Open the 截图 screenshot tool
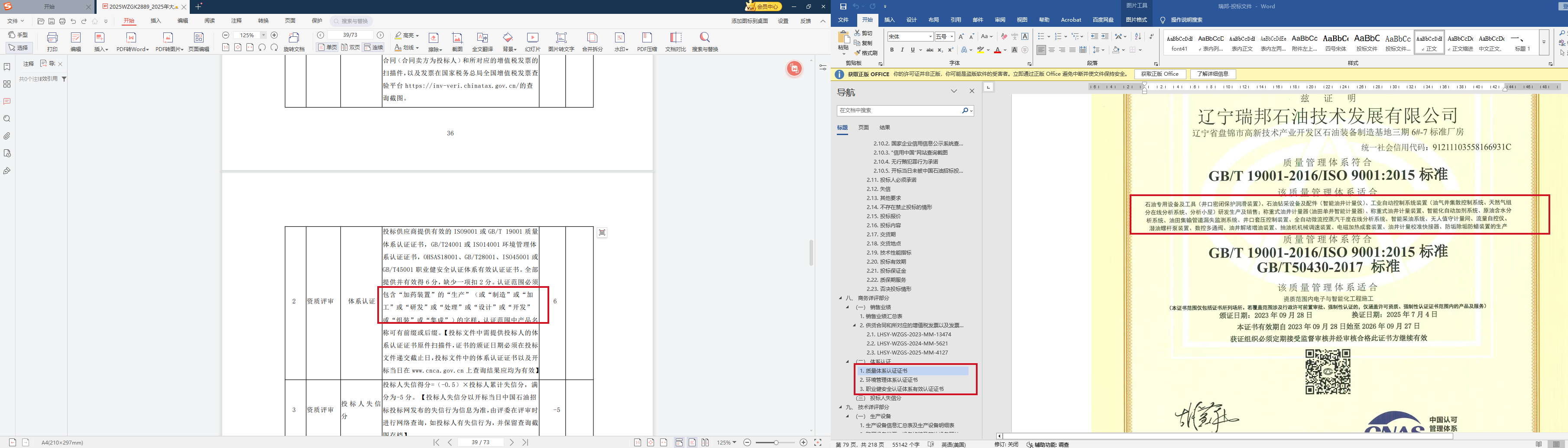 pos(457,40)
